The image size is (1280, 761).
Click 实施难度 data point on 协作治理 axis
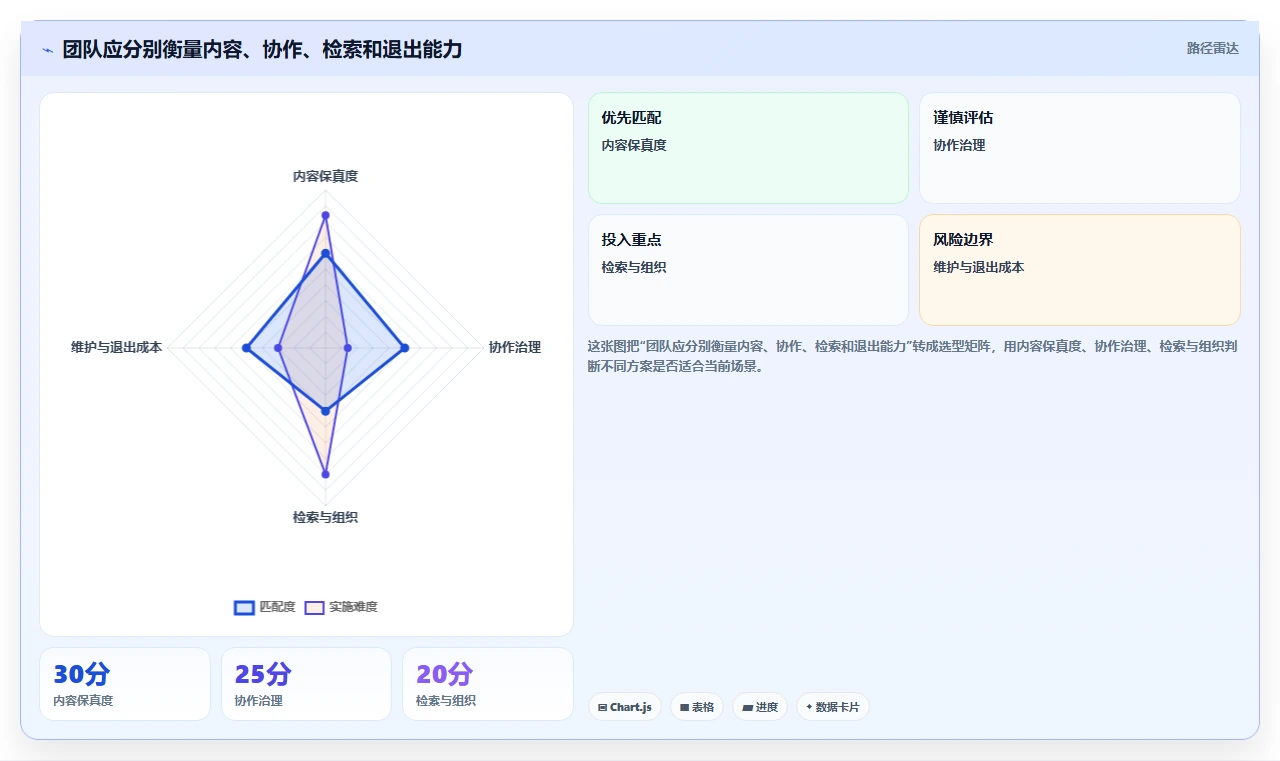tap(347, 348)
